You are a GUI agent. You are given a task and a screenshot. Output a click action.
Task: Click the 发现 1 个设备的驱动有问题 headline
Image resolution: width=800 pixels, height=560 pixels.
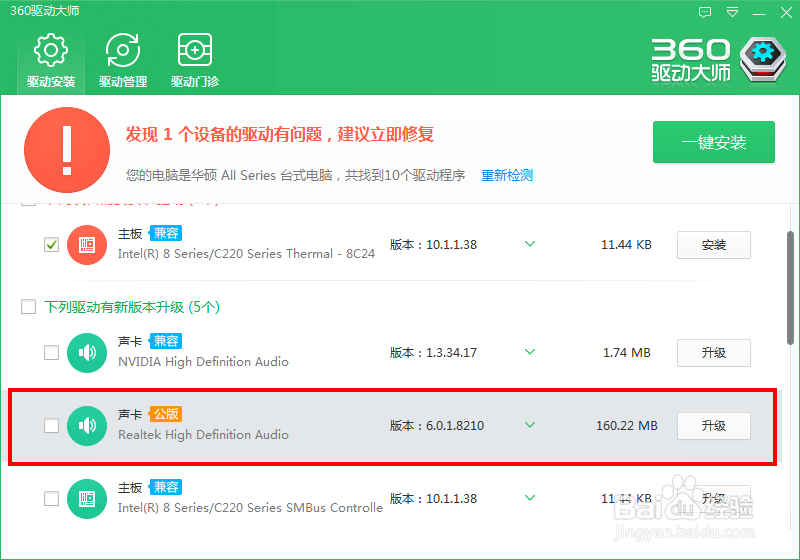click(x=280, y=135)
